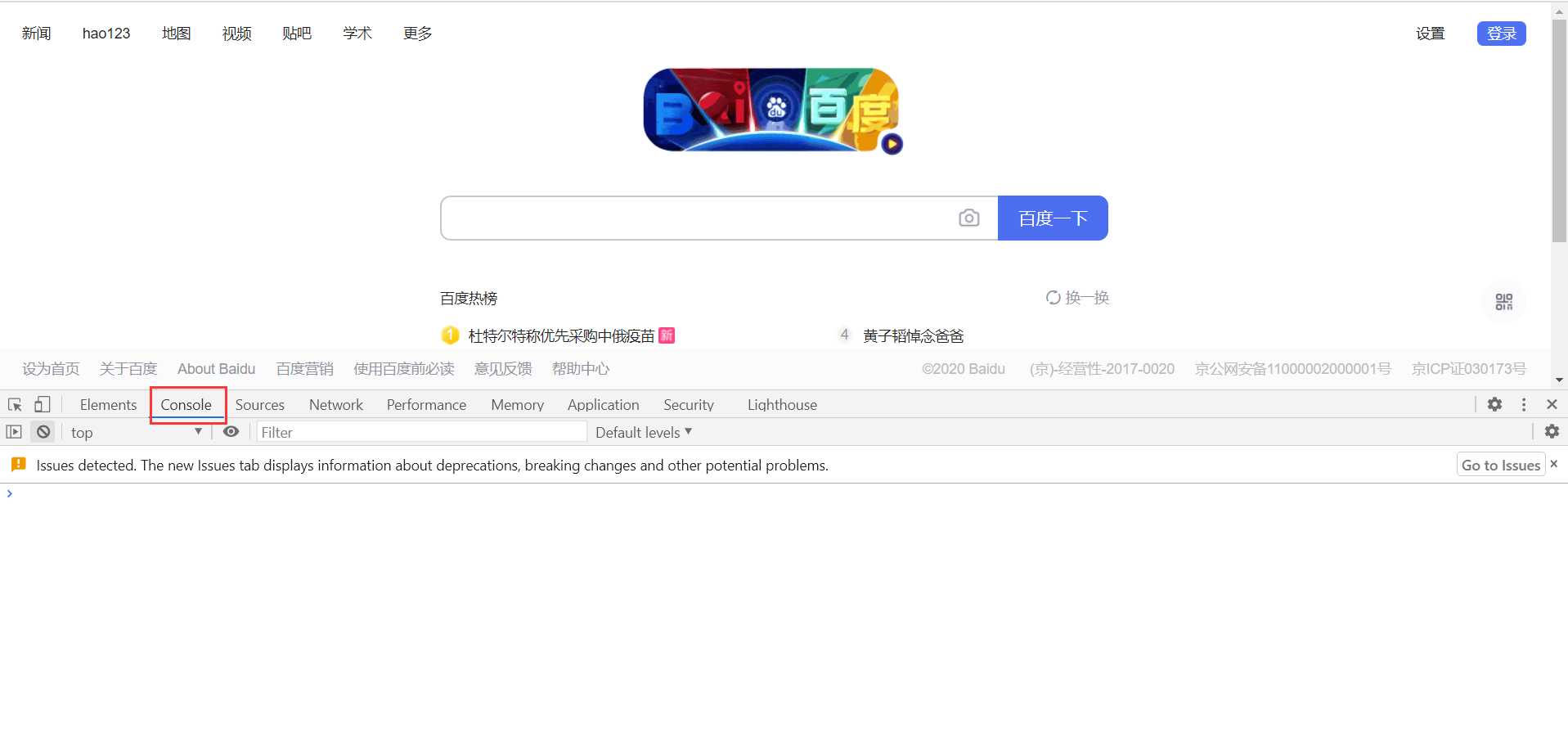Click the Baidu doodle logo
This screenshot has height=738, width=1568.
coord(772,110)
